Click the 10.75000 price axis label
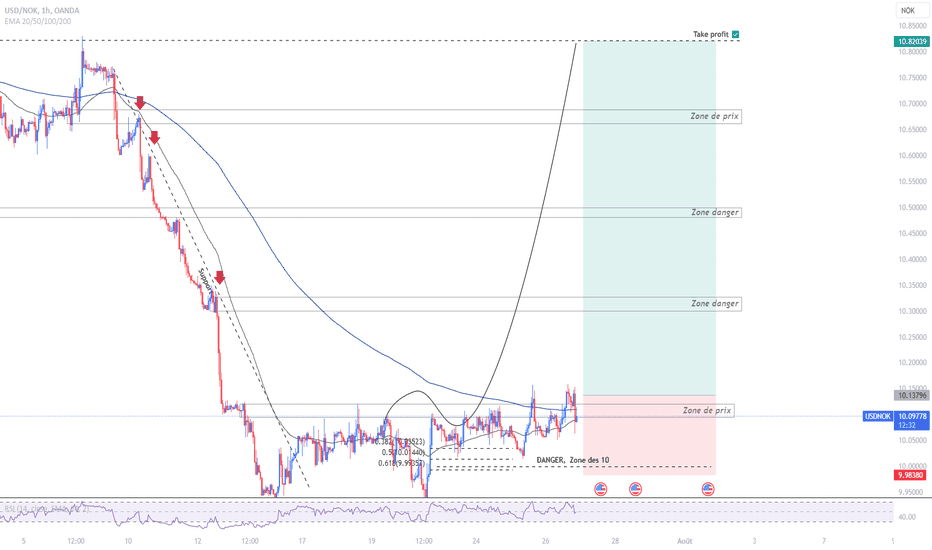This screenshot has height=550, width=932. click(912, 78)
